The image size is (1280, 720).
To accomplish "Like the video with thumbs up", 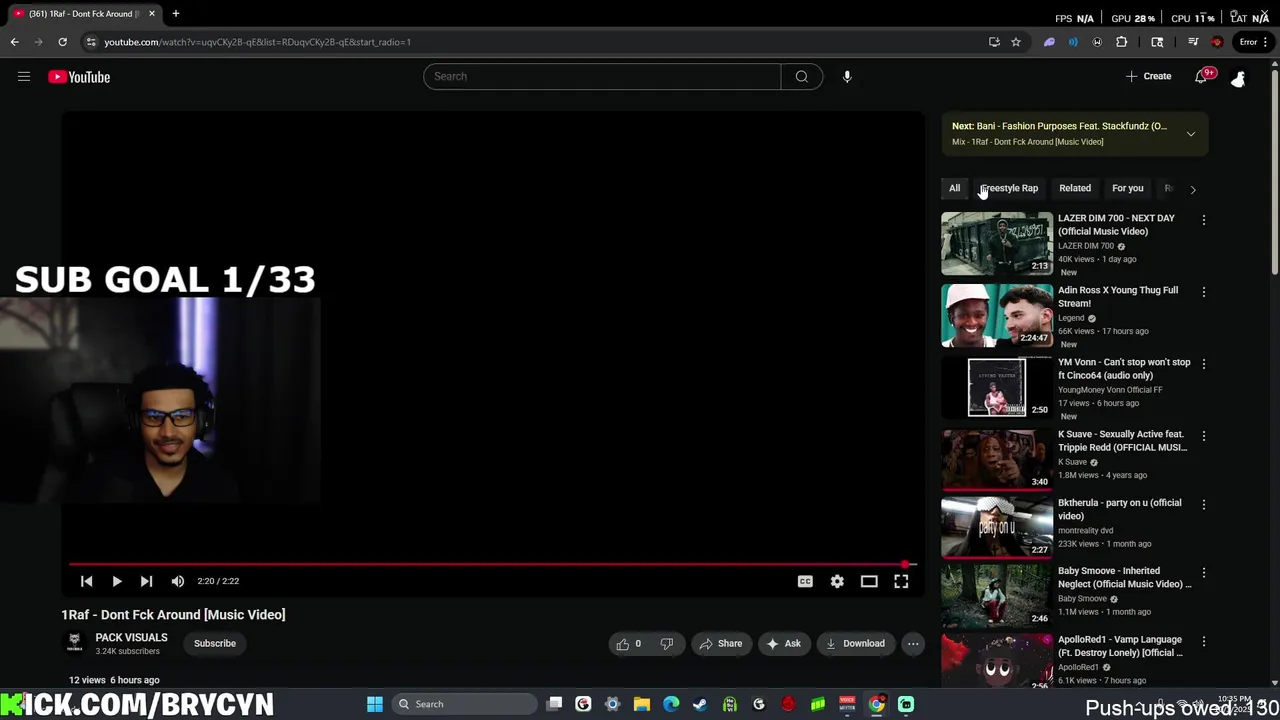I will [629, 644].
